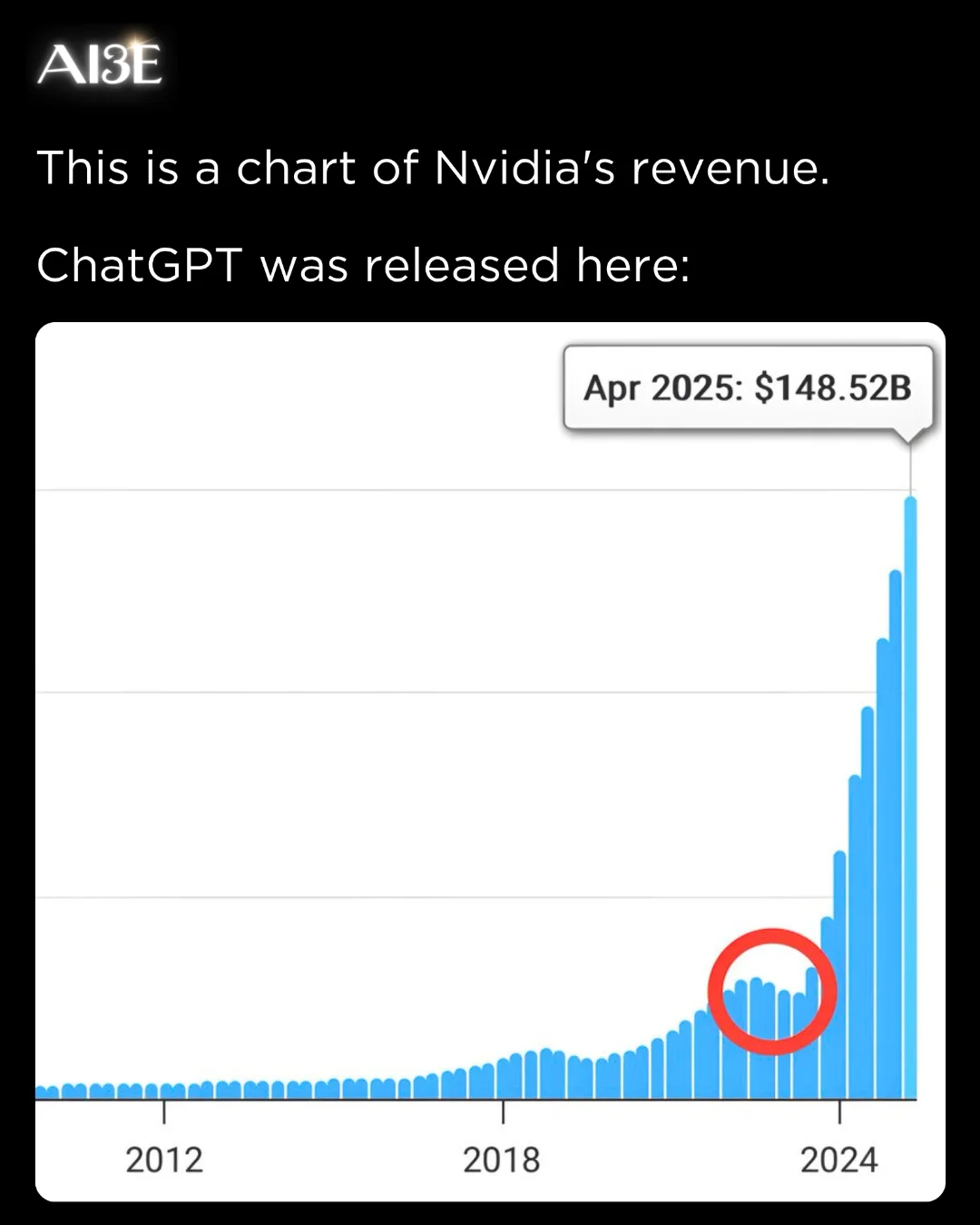
Task: Select the tallest bar at the chart's right edge
Action: coord(910,799)
